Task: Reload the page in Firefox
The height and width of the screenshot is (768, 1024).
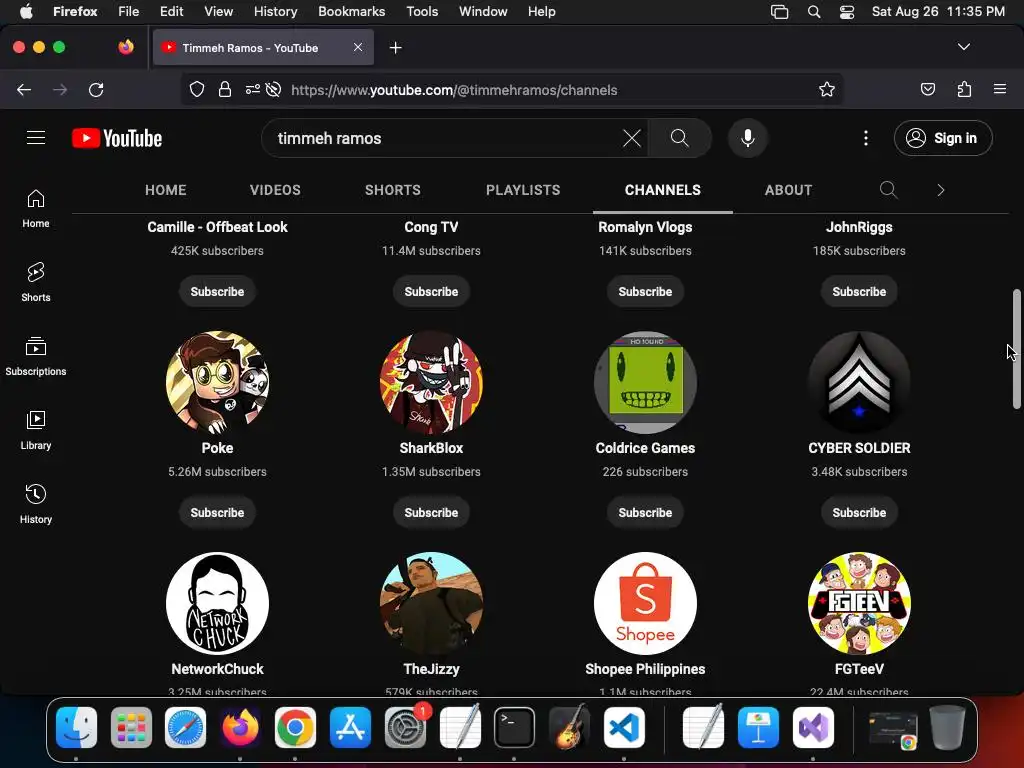Action: (x=96, y=90)
